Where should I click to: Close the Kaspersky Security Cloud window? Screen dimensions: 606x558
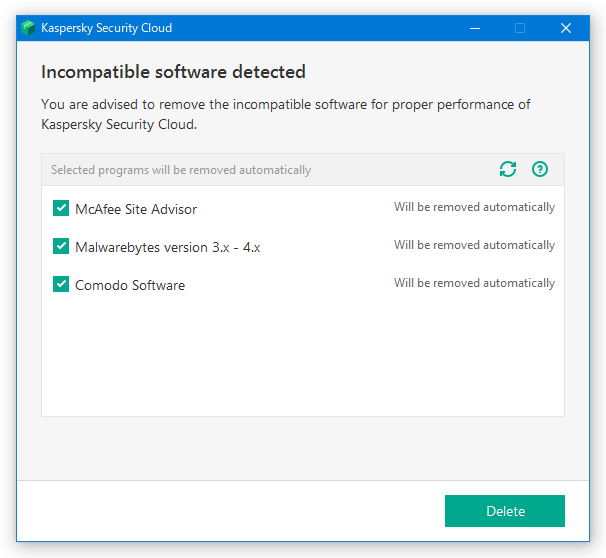point(566,28)
